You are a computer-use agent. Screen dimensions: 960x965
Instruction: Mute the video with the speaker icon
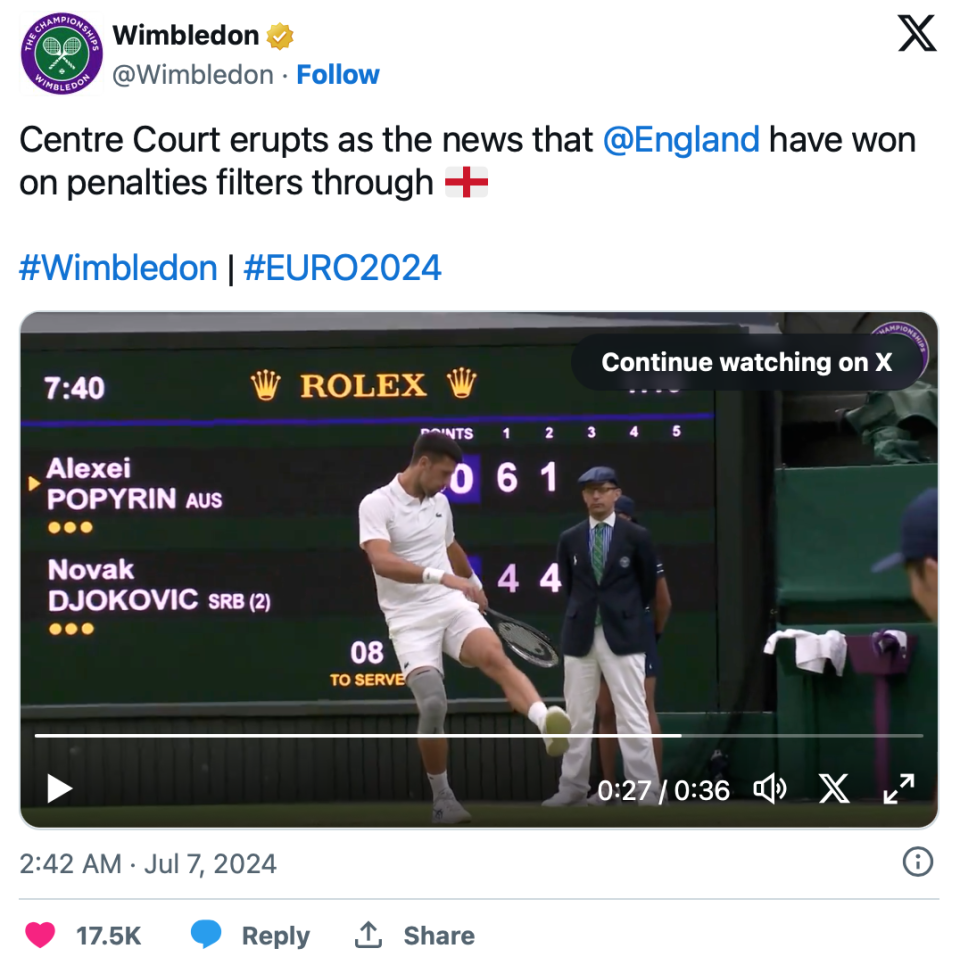point(769,789)
